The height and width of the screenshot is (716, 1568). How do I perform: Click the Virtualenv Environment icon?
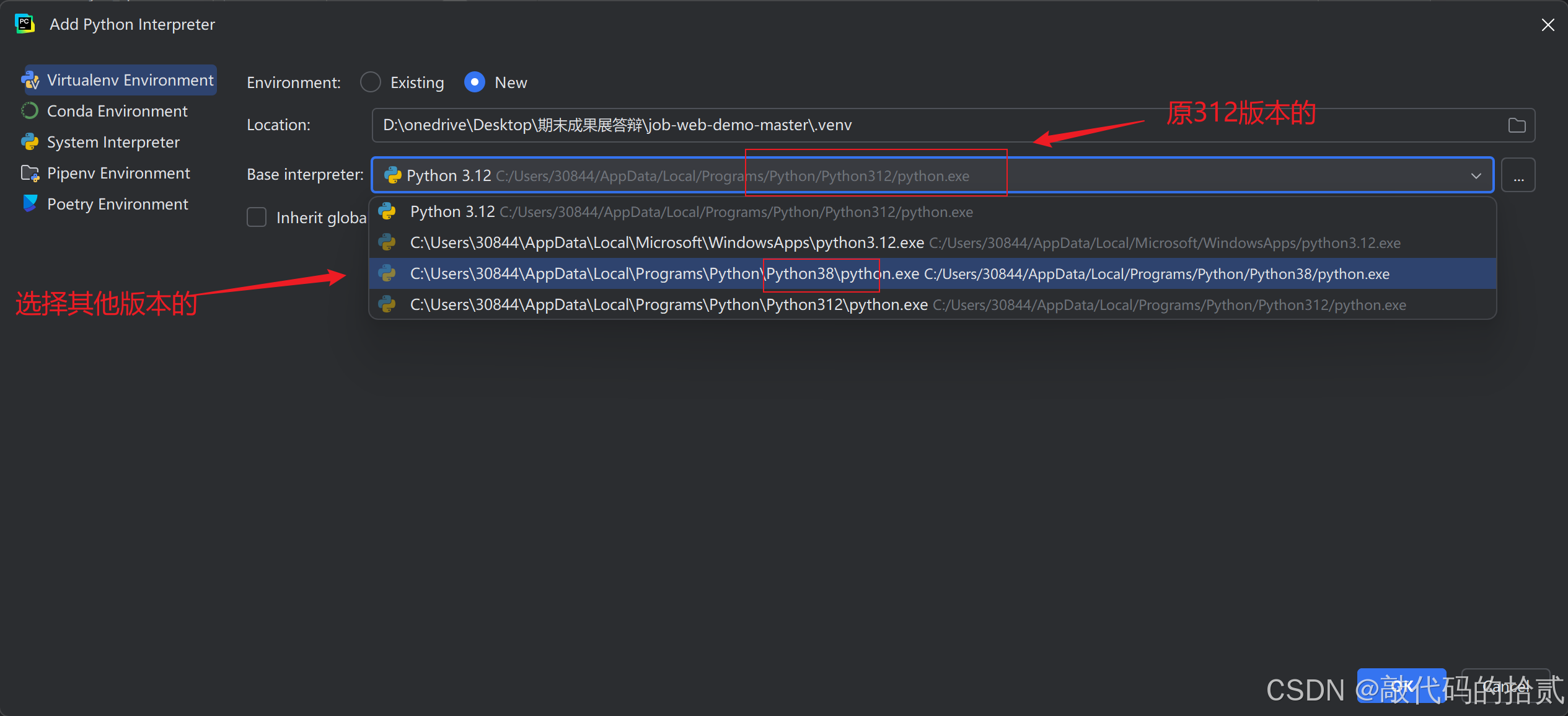pos(30,80)
